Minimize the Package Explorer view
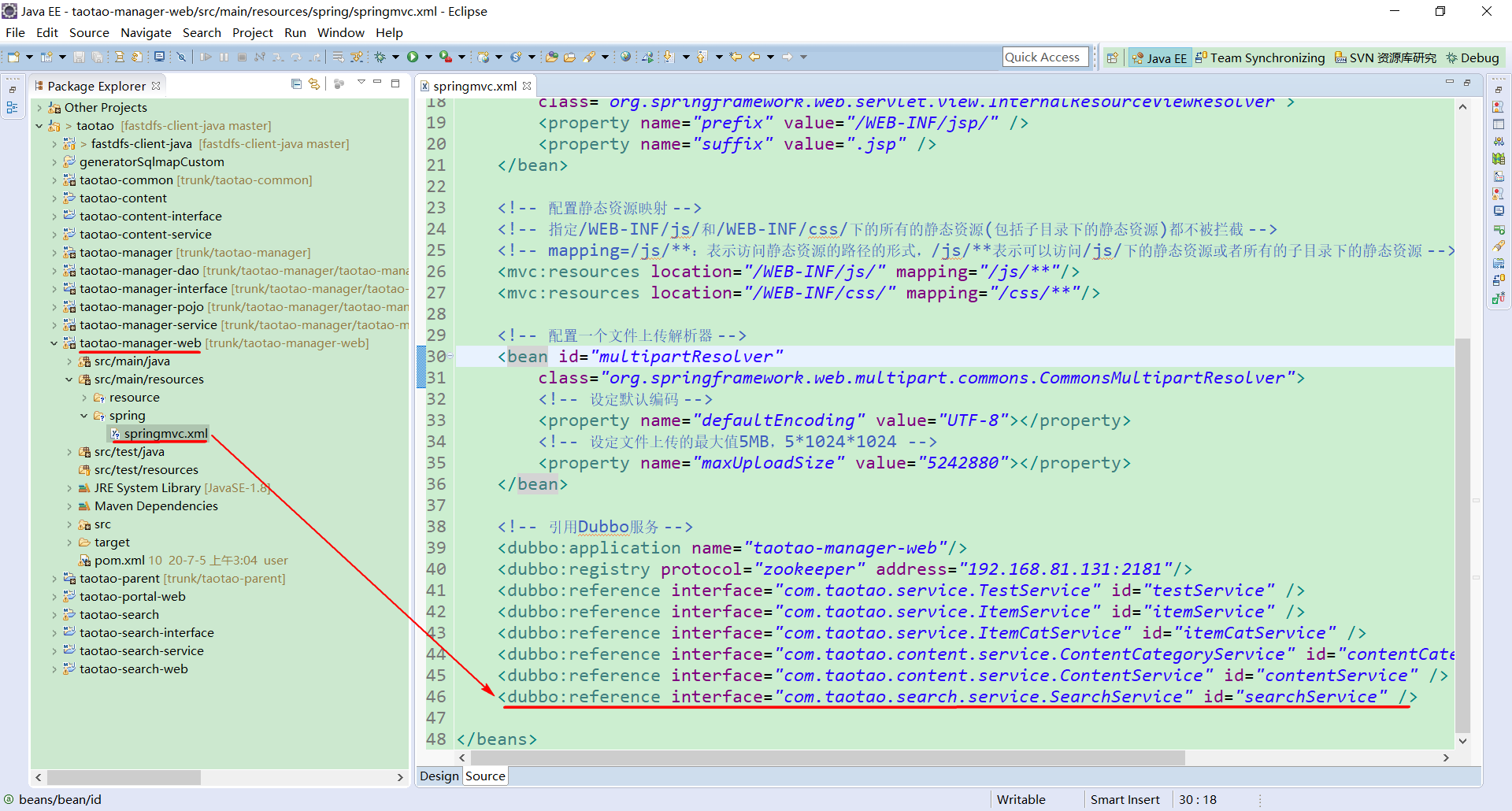 [378, 82]
